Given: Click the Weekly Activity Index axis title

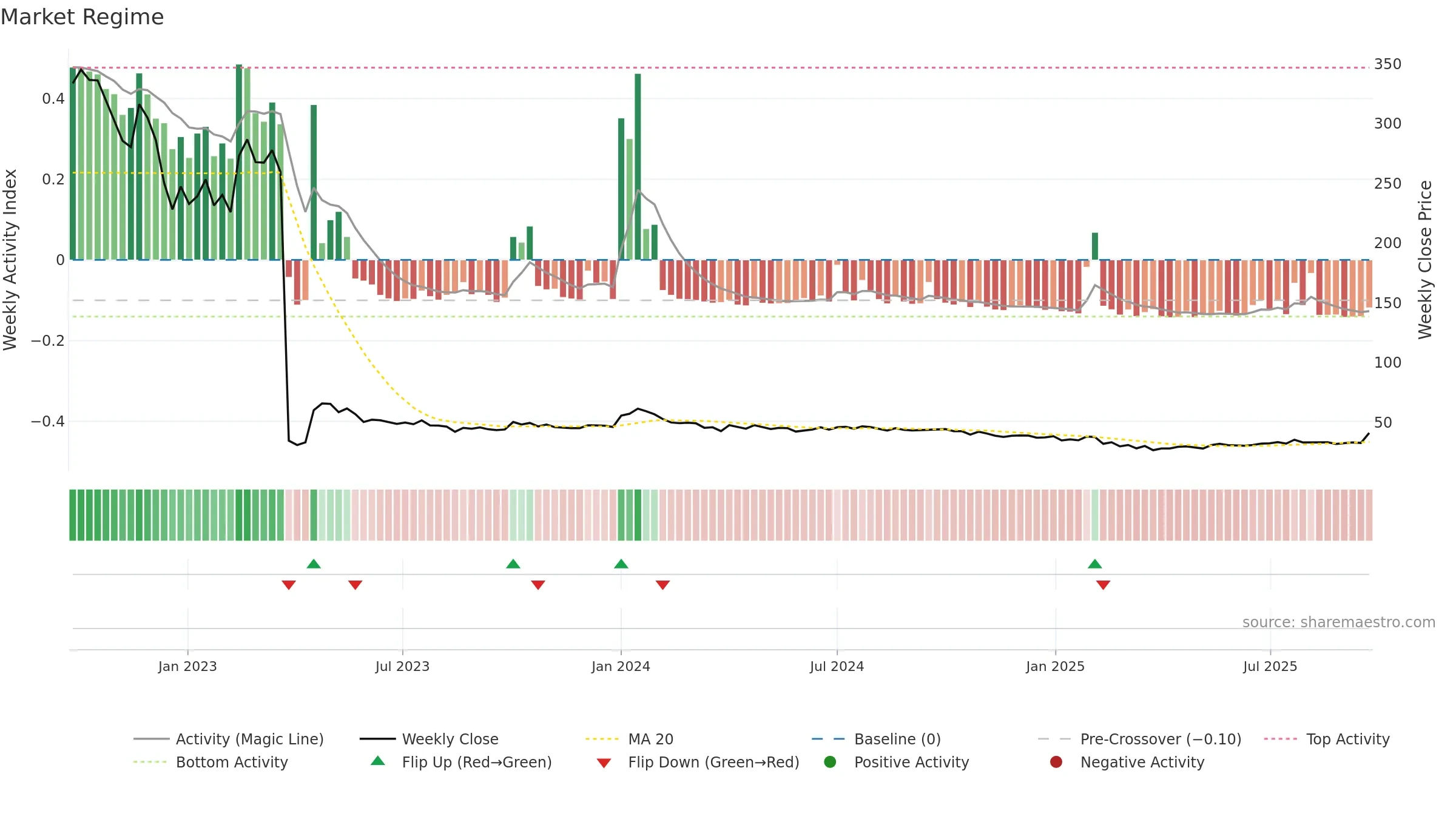Looking at the screenshot, I should (x=10, y=260).
